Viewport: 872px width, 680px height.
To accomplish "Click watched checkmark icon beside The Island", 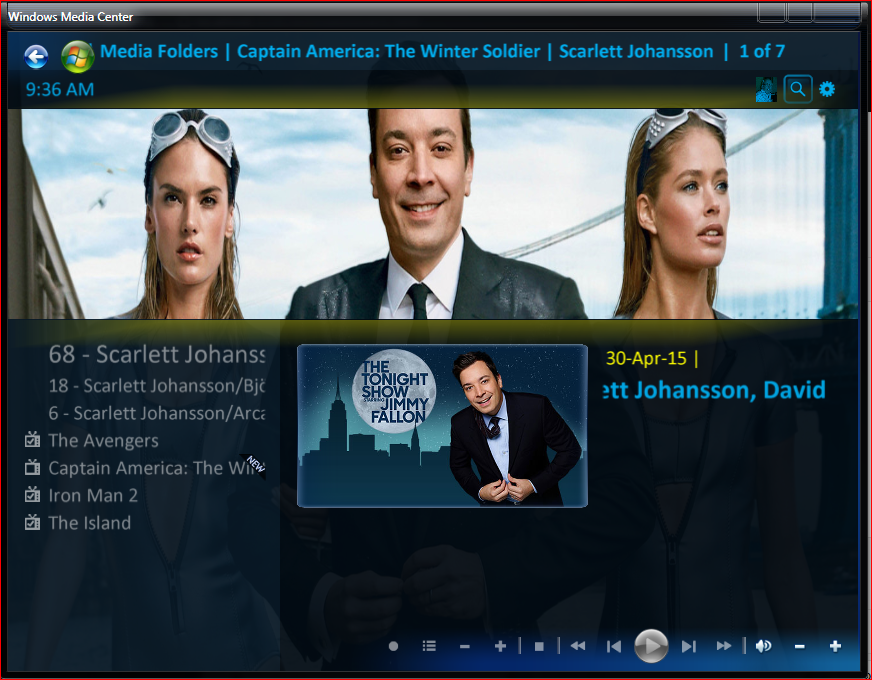I will pyautogui.click(x=33, y=522).
